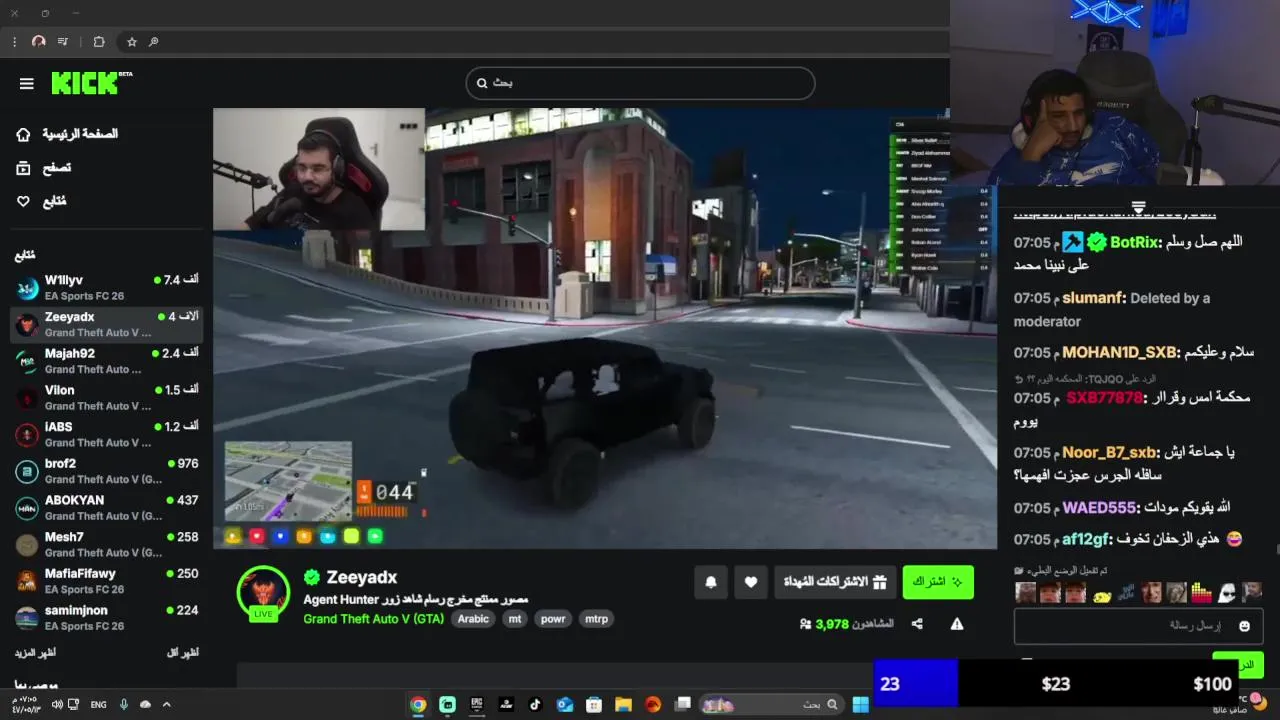Screen dimensions: 1280x720
Task: Click green اشتراك subscribe button
Action: click(938, 582)
